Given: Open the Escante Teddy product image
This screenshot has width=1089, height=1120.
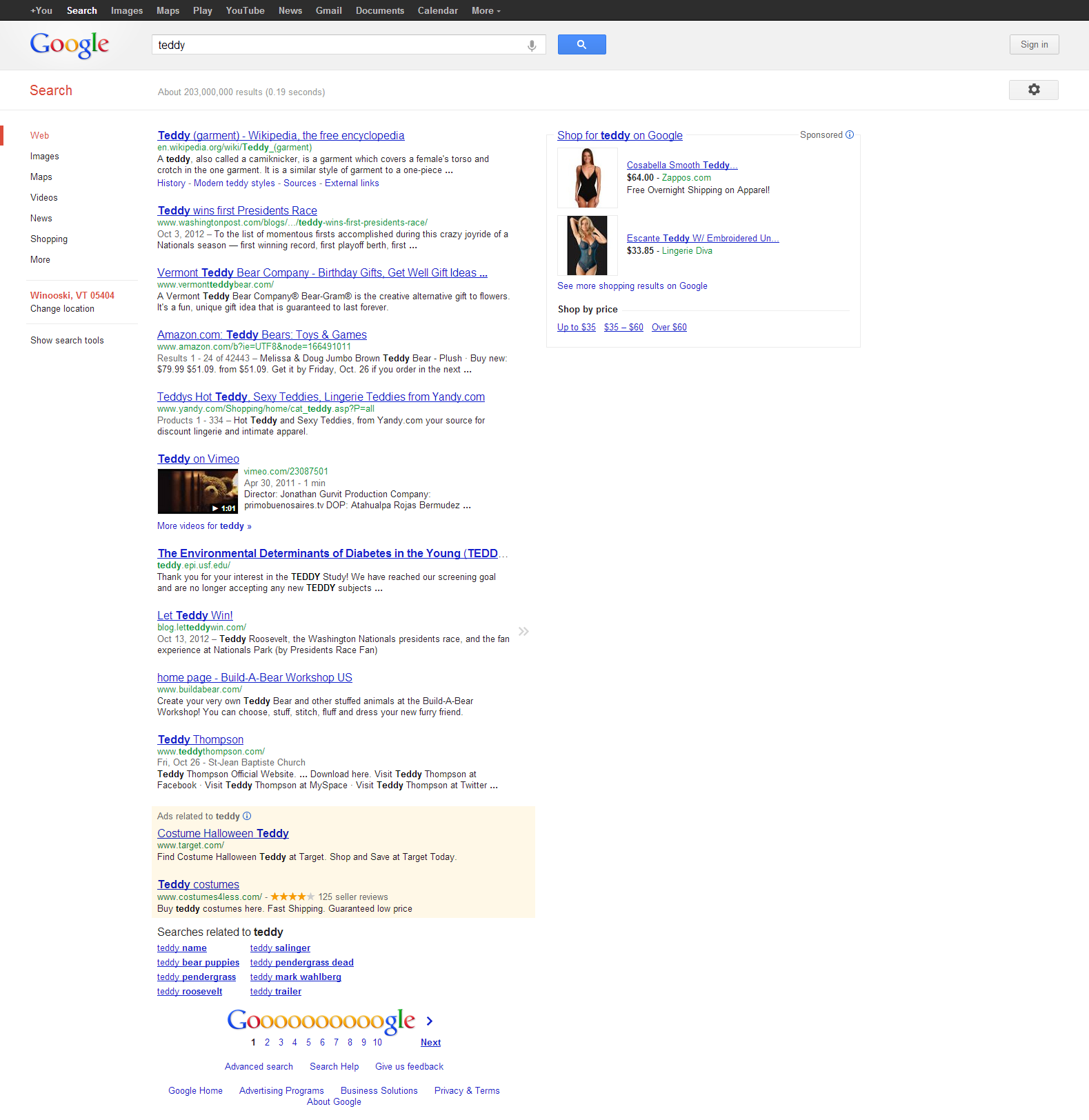Looking at the screenshot, I should click(x=588, y=246).
